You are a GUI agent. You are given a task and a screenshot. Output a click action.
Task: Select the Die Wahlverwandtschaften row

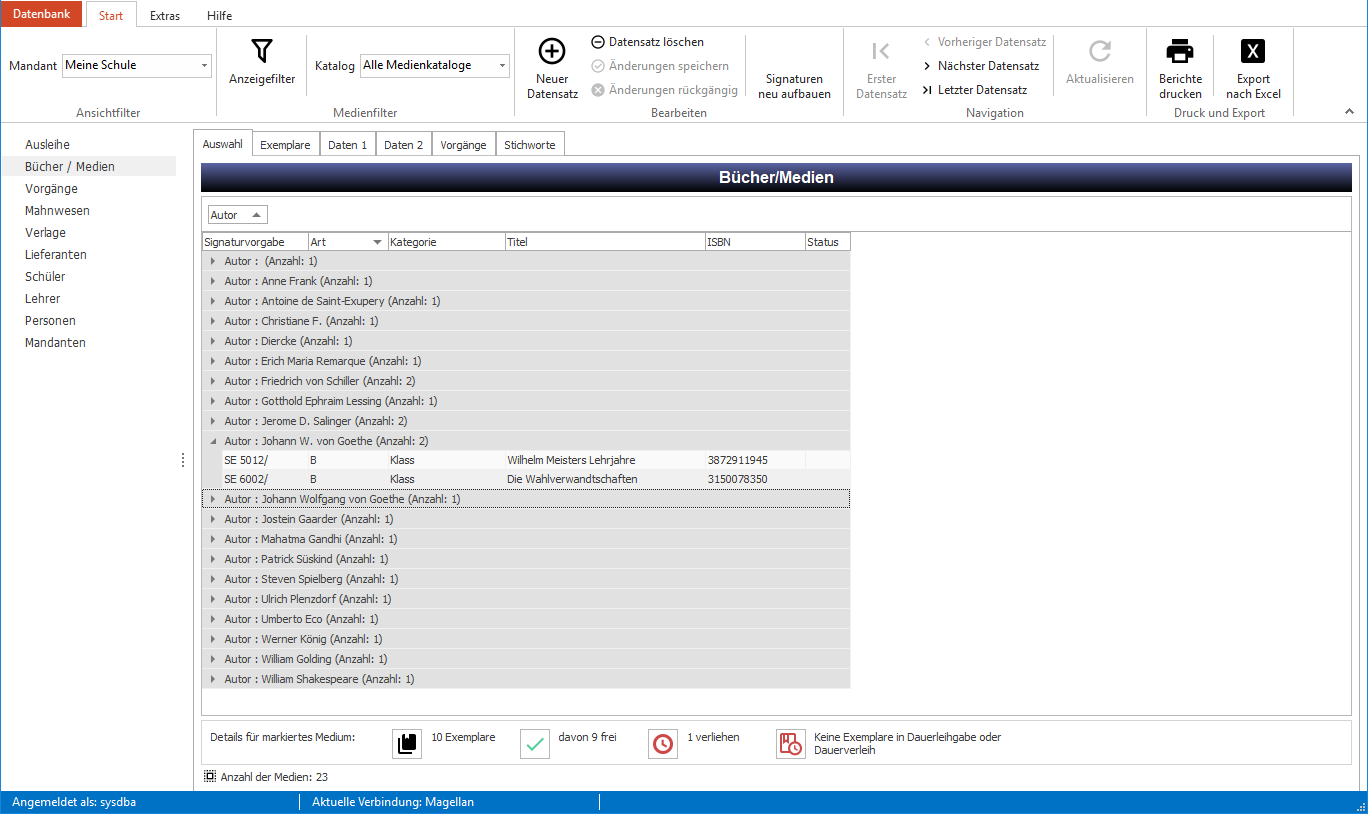coord(536,479)
